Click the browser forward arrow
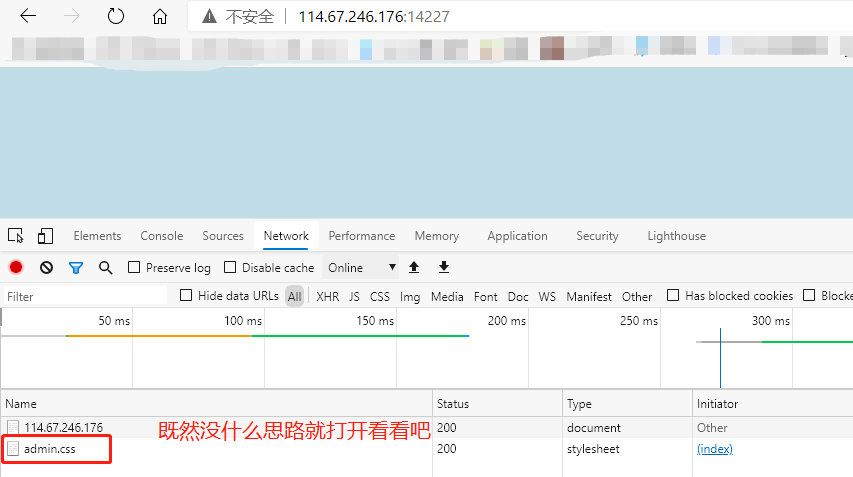The image size is (853, 477). 71,16
